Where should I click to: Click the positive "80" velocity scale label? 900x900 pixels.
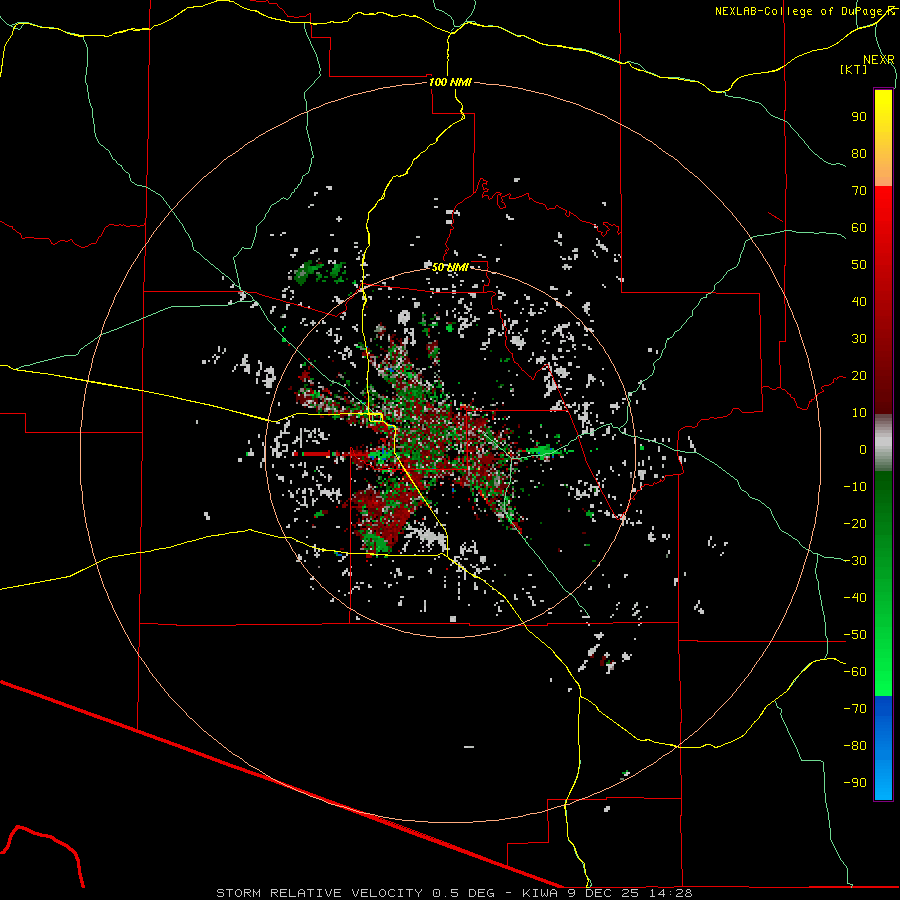(859, 154)
